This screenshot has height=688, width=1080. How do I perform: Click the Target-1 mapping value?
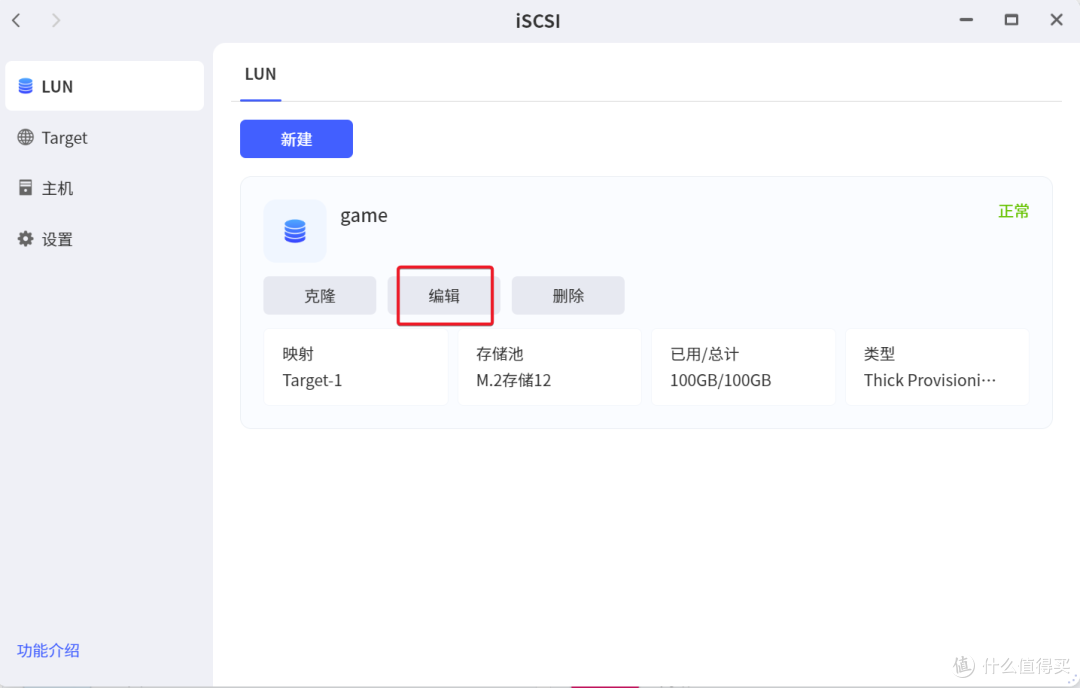click(312, 380)
